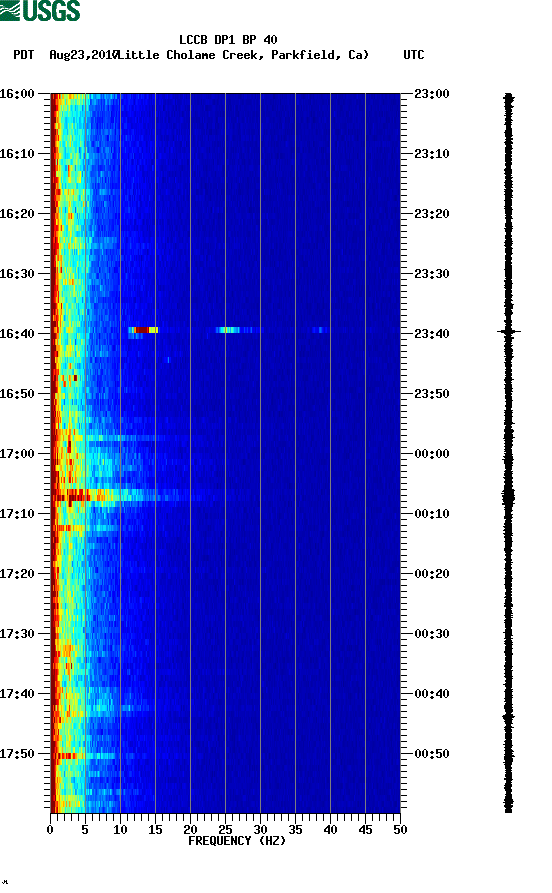
Task: Click the '16:10' PDT time label
Action: click(17, 154)
